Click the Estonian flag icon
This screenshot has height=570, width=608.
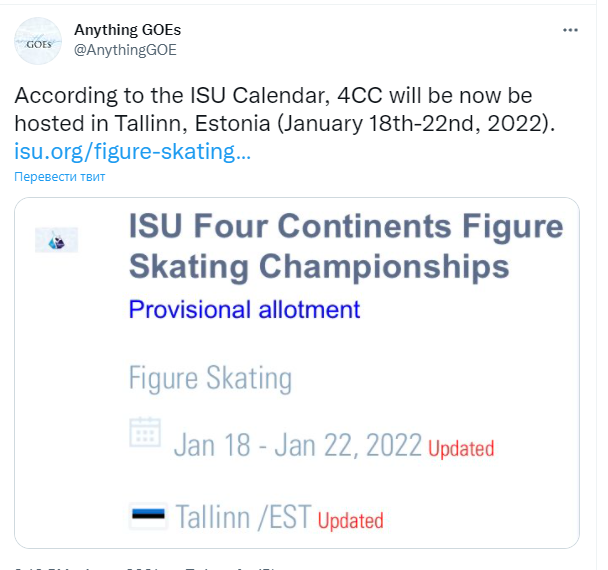148,516
